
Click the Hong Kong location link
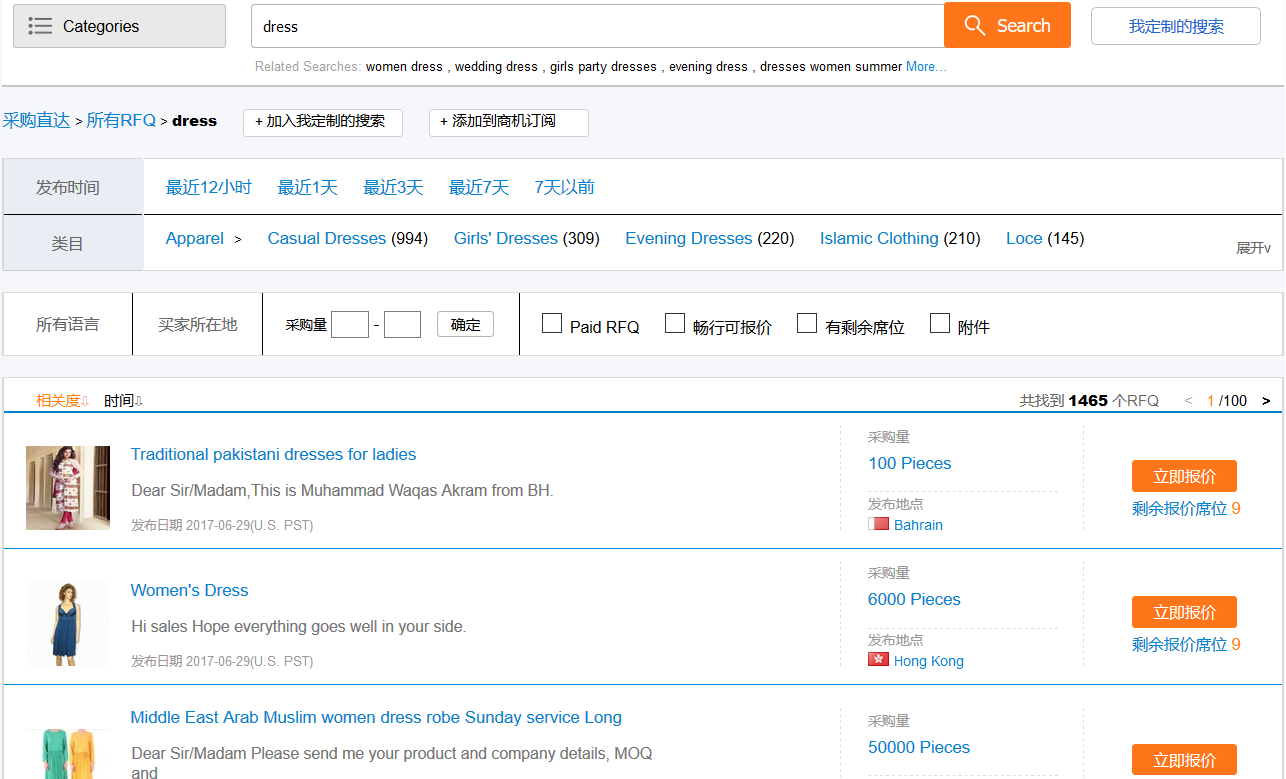tap(929, 661)
